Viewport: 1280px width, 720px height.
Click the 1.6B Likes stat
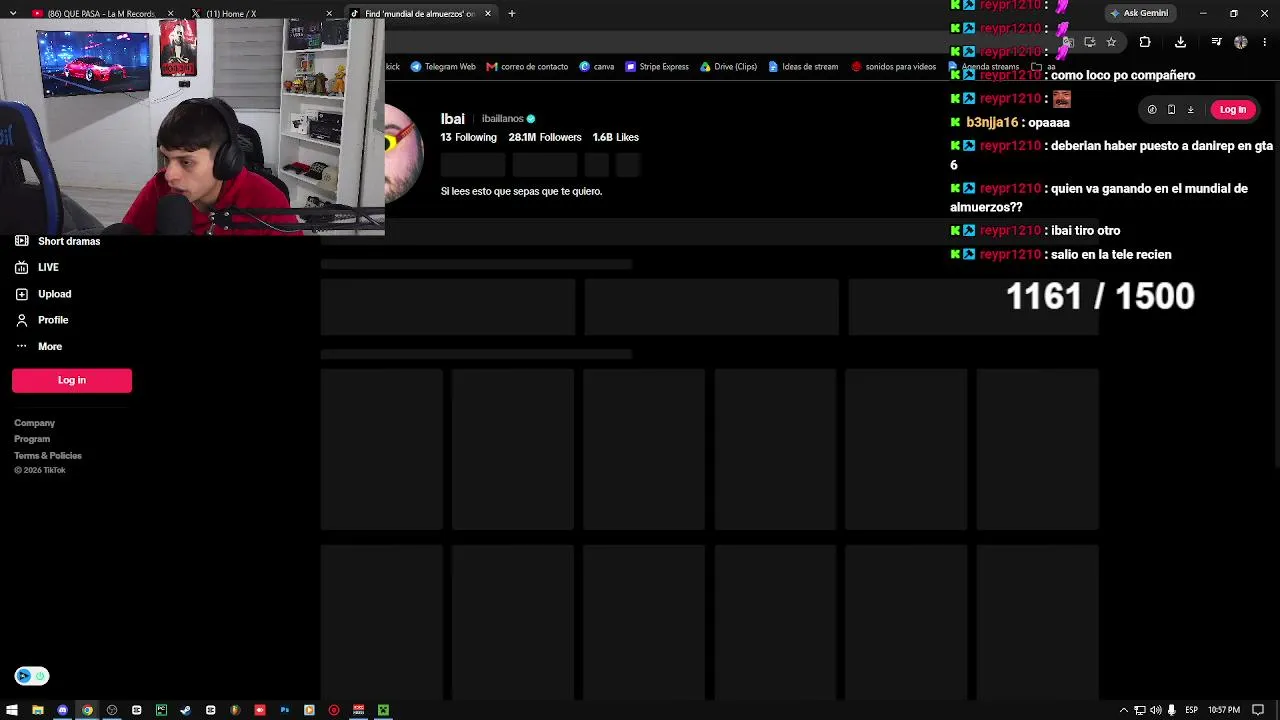[615, 137]
